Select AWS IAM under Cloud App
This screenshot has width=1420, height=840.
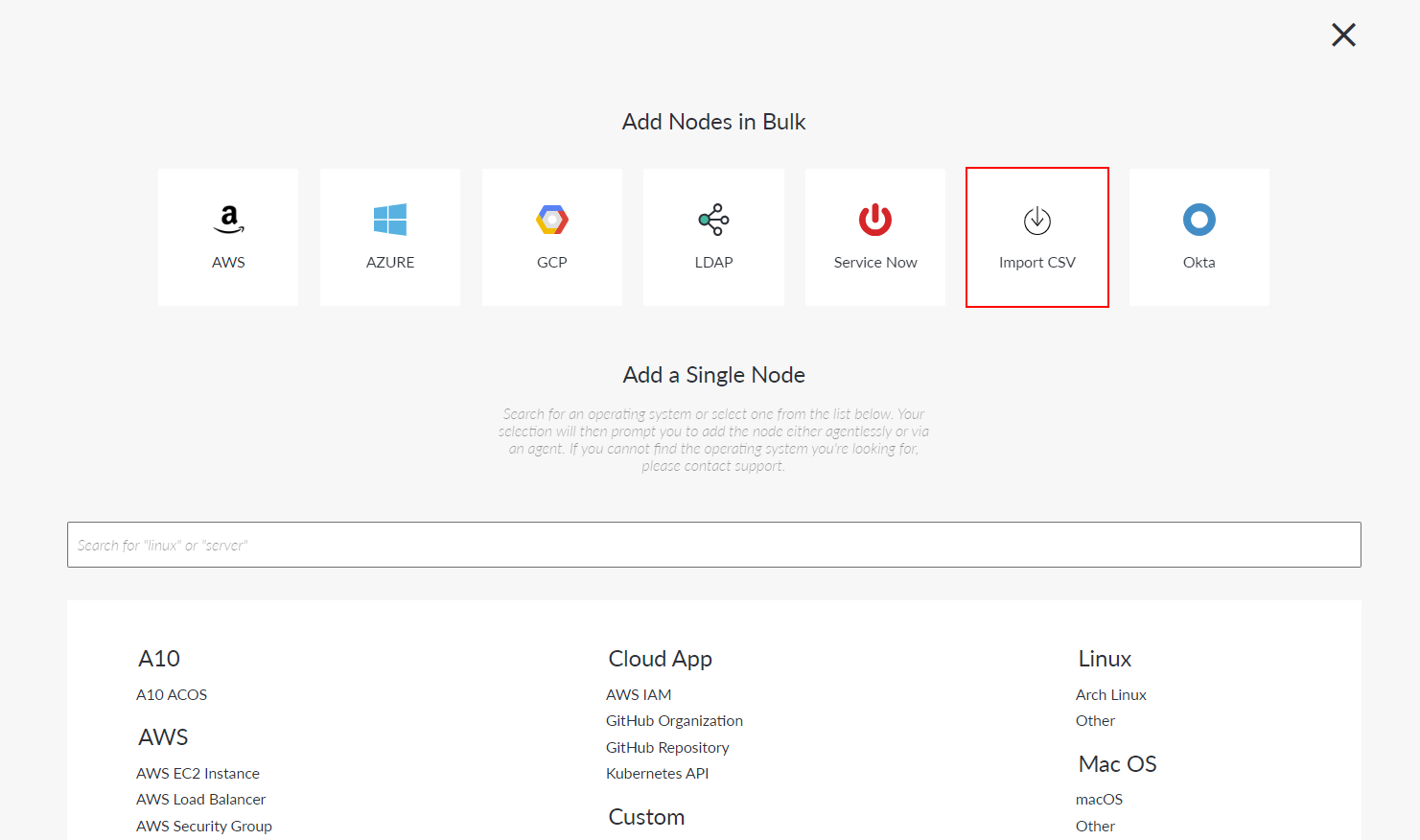pos(639,695)
